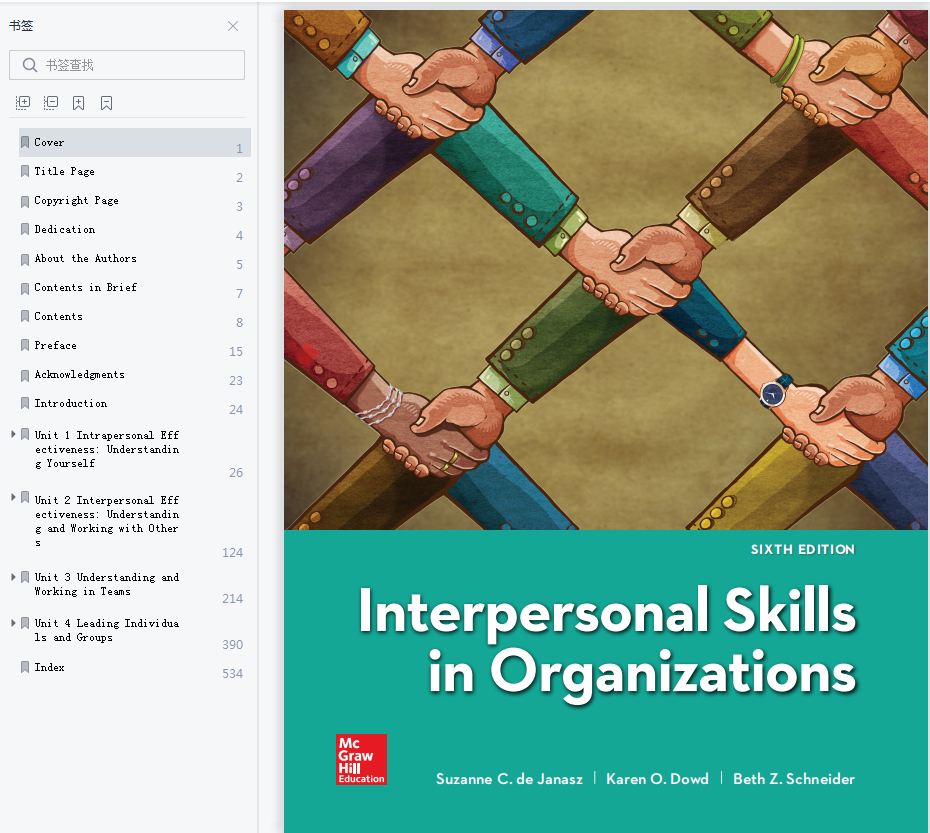Viewport: 930px width, 833px height.
Task: Open the Title Page bookmark
Action: [x=64, y=171]
